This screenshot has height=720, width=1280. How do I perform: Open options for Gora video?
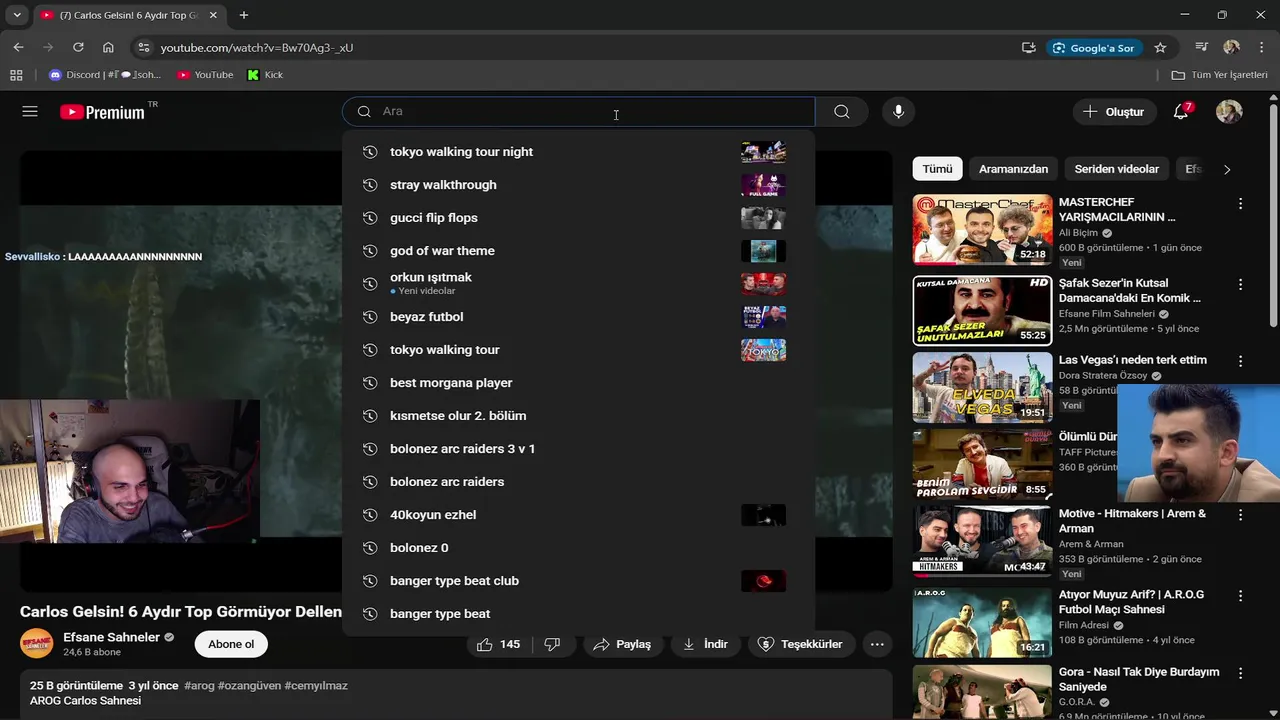1240,674
